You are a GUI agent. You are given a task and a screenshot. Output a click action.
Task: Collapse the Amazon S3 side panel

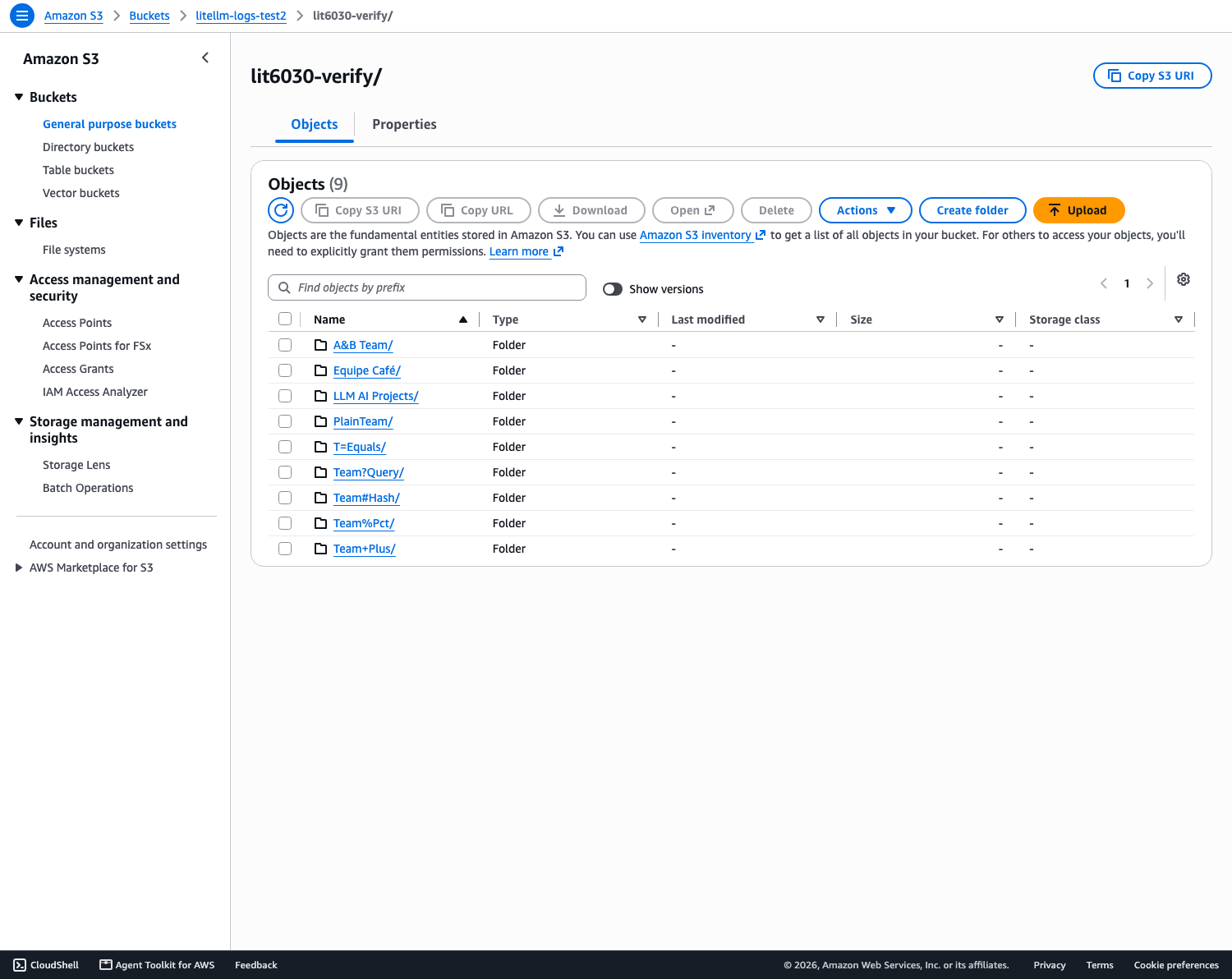(205, 57)
